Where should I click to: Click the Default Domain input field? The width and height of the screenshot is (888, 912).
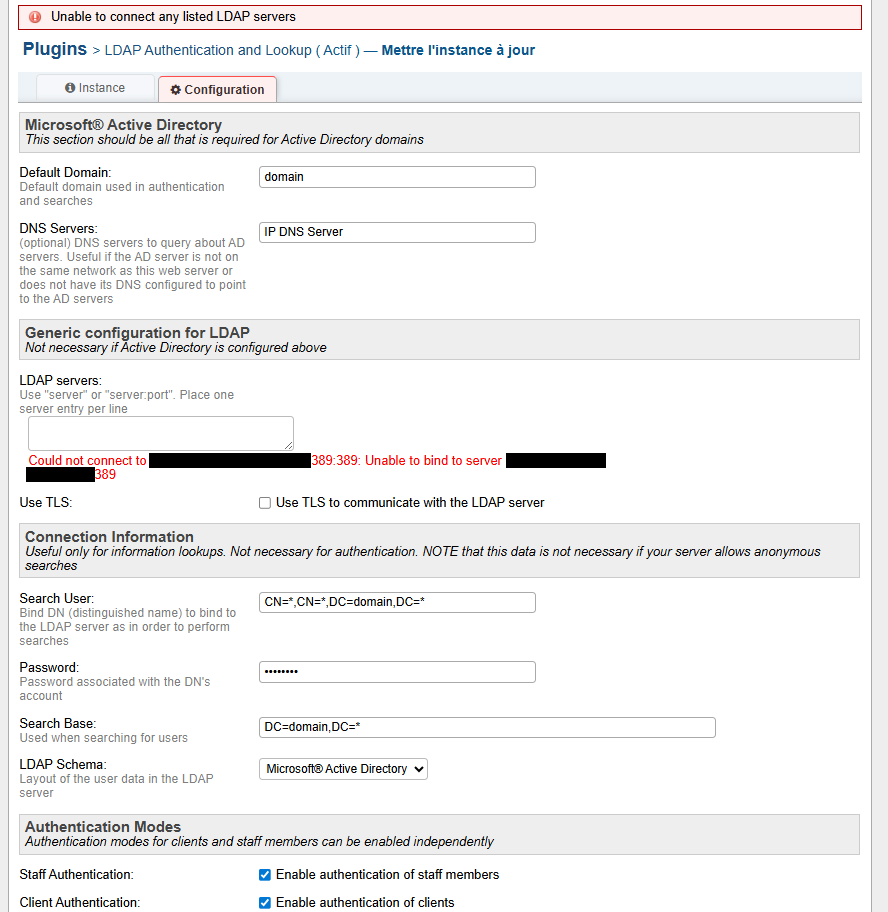pos(397,177)
